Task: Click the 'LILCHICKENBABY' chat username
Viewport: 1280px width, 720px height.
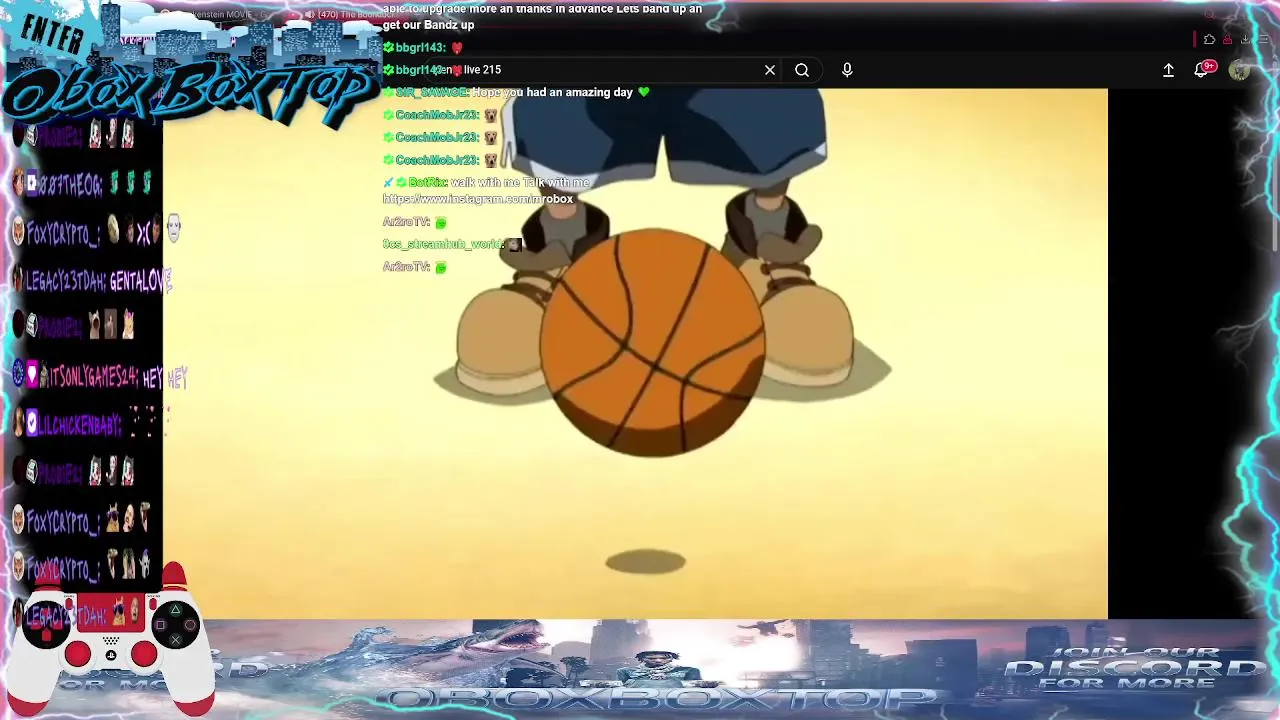Action: (80, 425)
